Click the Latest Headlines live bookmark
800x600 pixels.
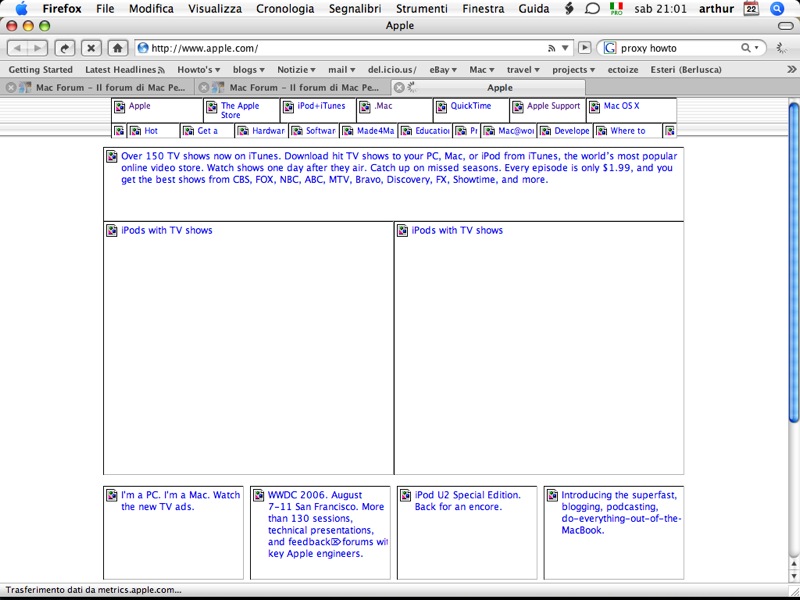125,70
